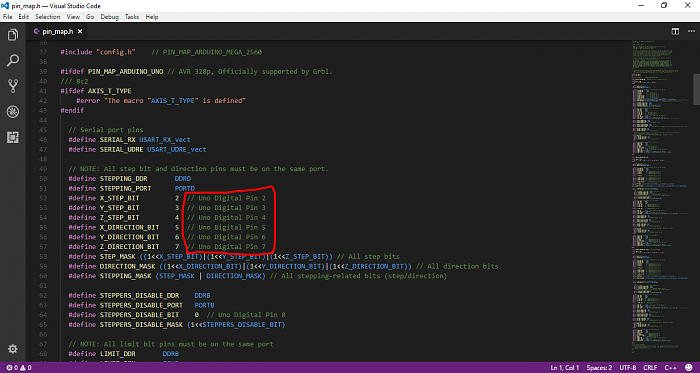Close the pin_map.h tab
The width and height of the screenshot is (700, 373).
80,32
